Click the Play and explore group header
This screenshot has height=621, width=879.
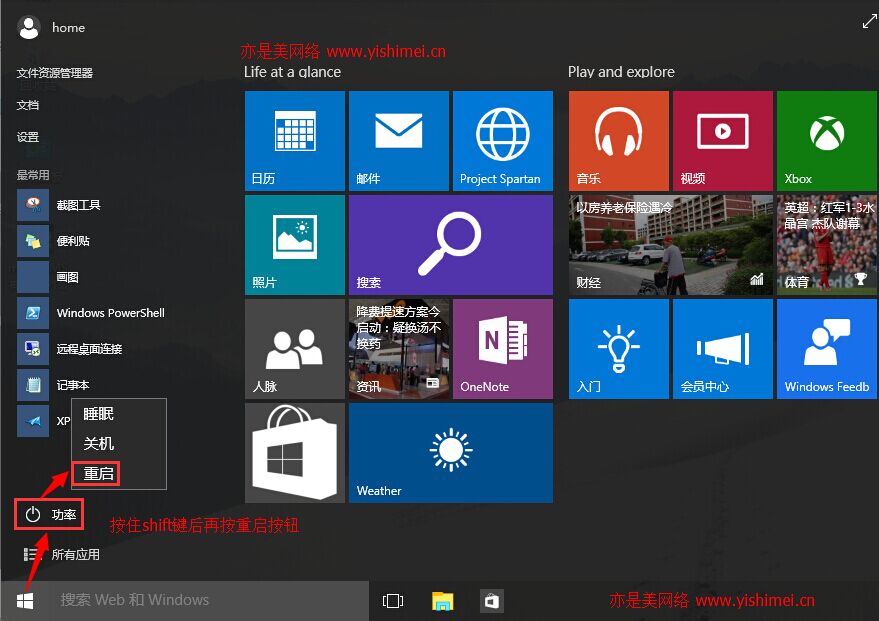click(x=621, y=72)
